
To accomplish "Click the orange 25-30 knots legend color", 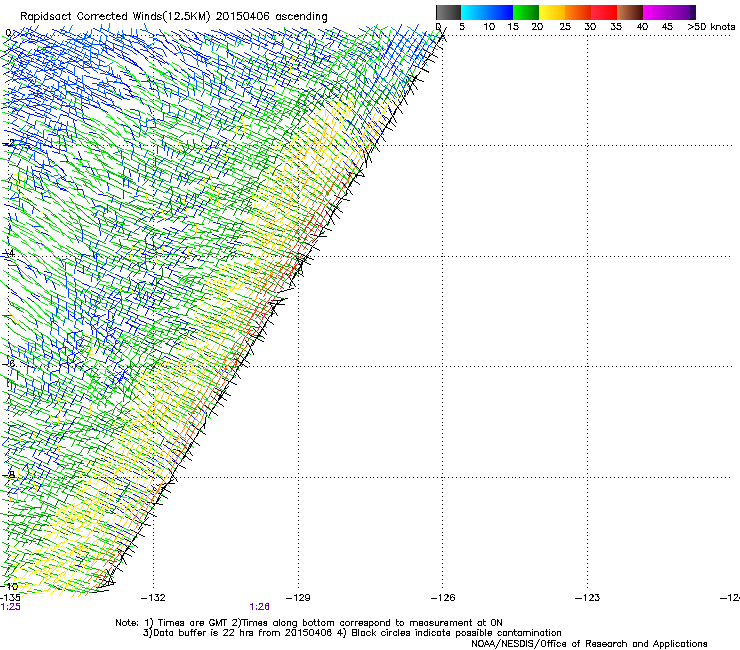I will 578,12.
